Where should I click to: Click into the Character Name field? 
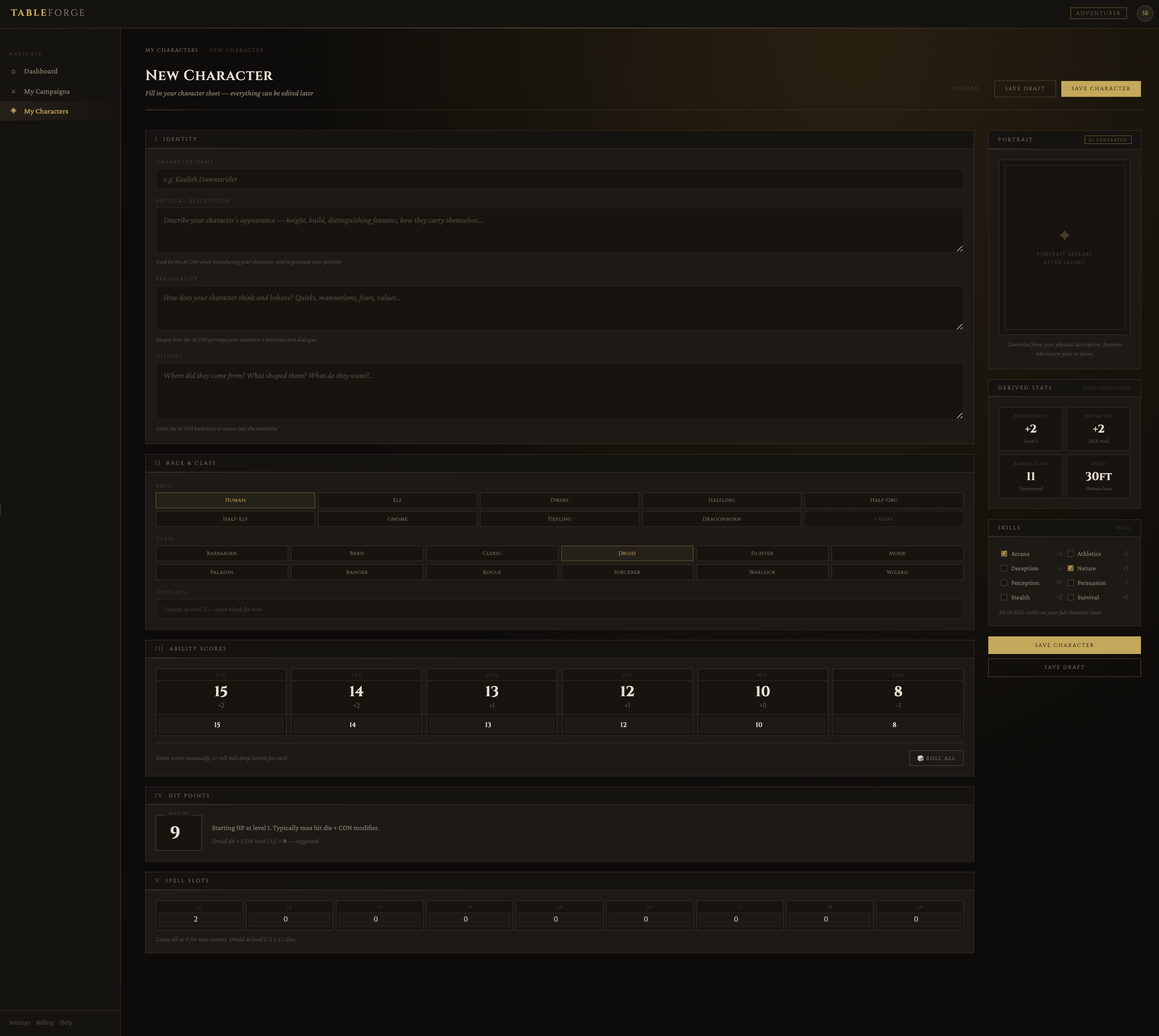pyautogui.click(x=559, y=179)
